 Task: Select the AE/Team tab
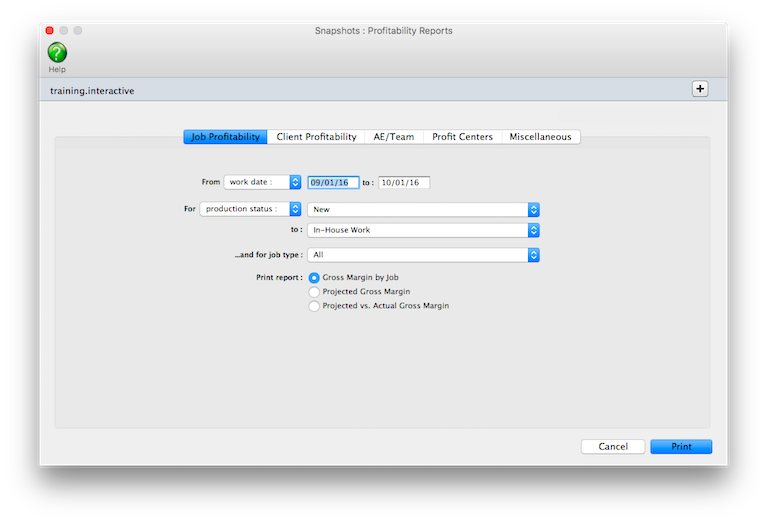click(x=394, y=137)
